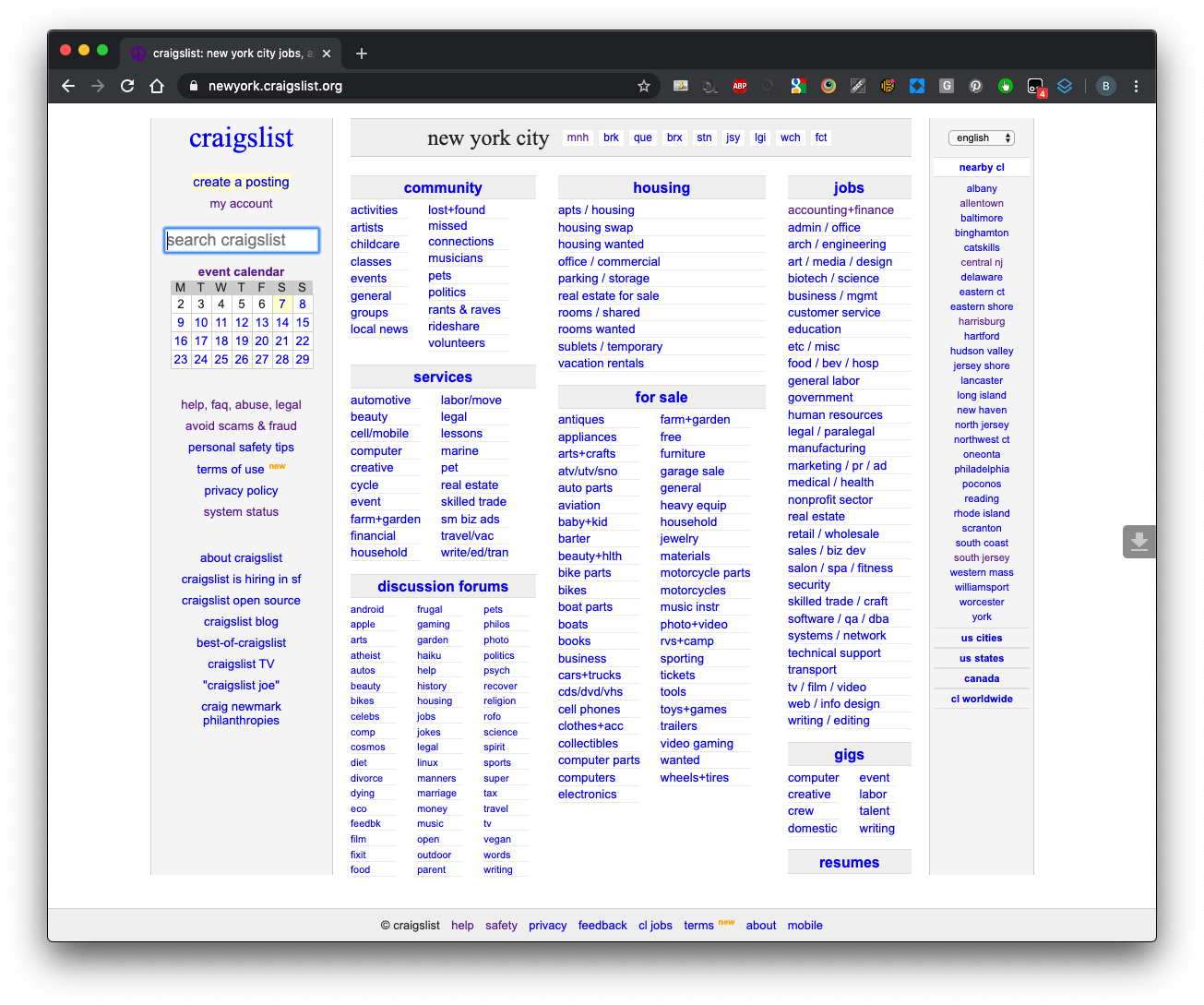Open the housing section header
This screenshot has width=1204, height=1005.
(662, 187)
